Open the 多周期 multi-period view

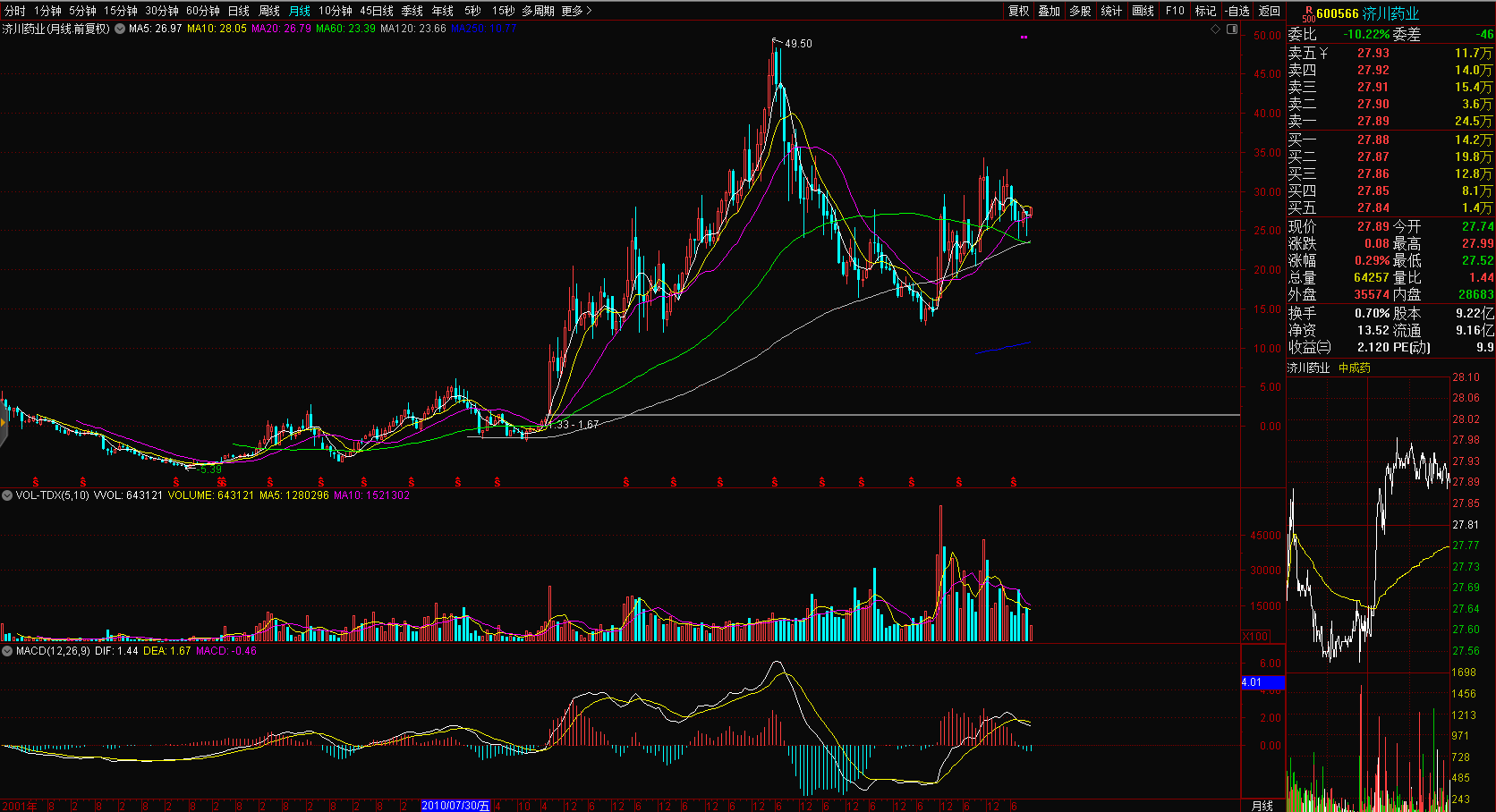pos(539,11)
